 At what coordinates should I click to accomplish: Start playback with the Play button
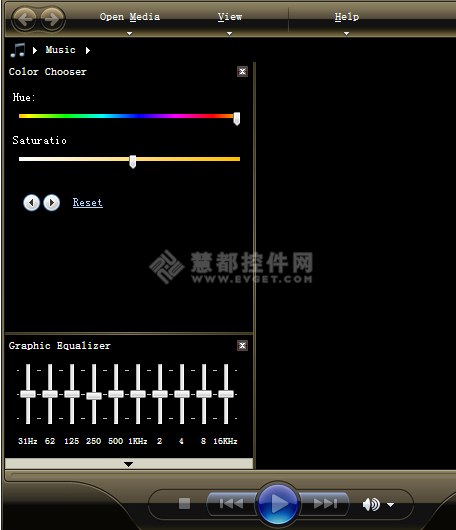(x=278, y=504)
